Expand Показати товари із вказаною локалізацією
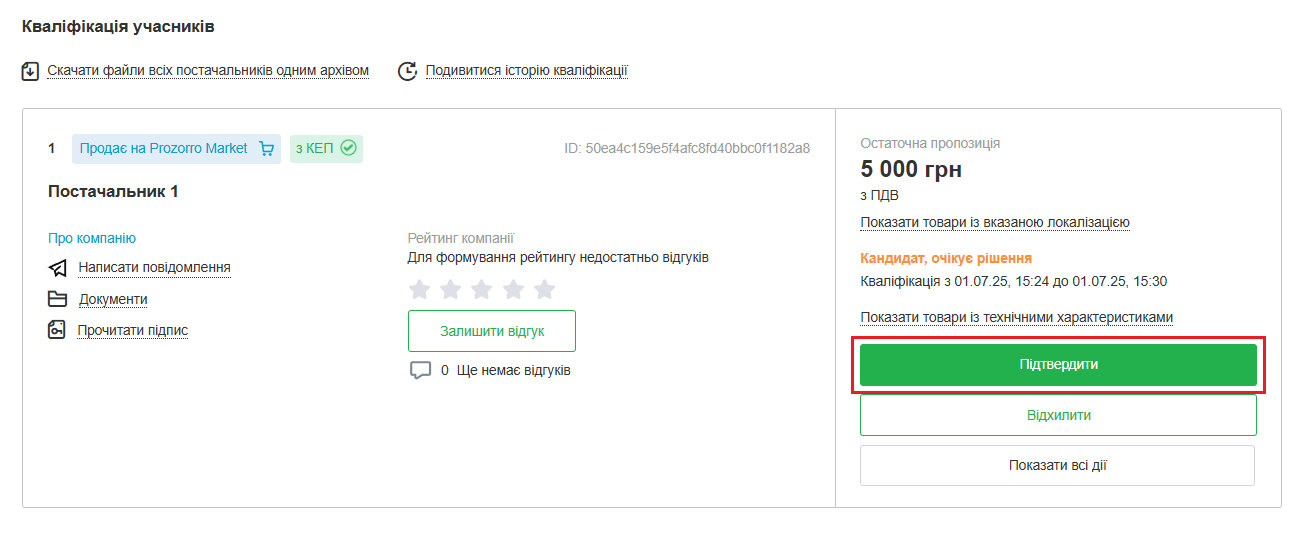This screenshot has width=1295, height=536. point(995,223)
